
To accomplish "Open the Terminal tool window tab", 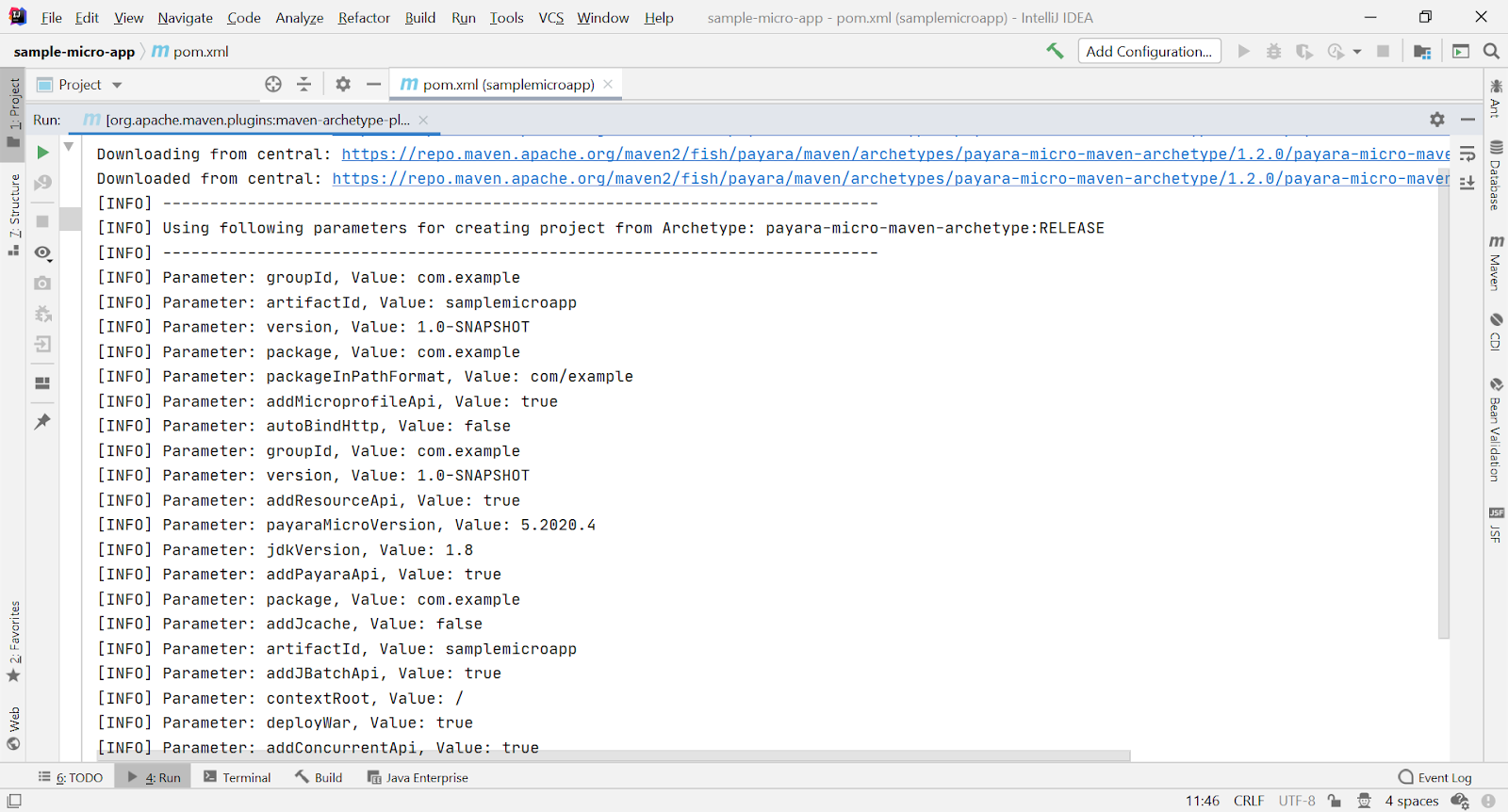I will click(238, 777).
